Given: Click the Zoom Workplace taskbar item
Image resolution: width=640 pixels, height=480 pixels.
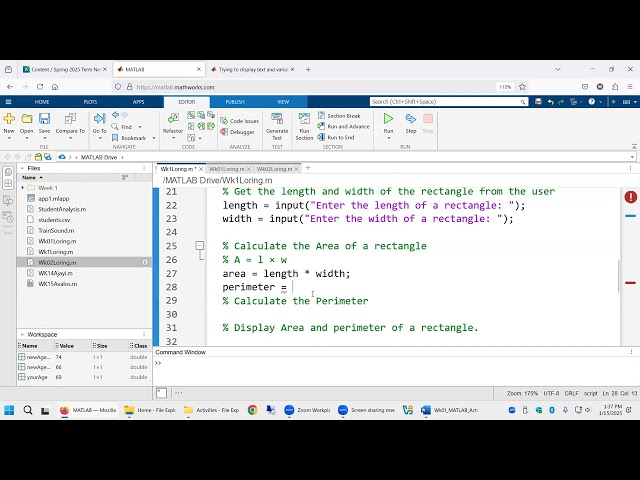Looking at the screenshot, I should click(307, 410).
